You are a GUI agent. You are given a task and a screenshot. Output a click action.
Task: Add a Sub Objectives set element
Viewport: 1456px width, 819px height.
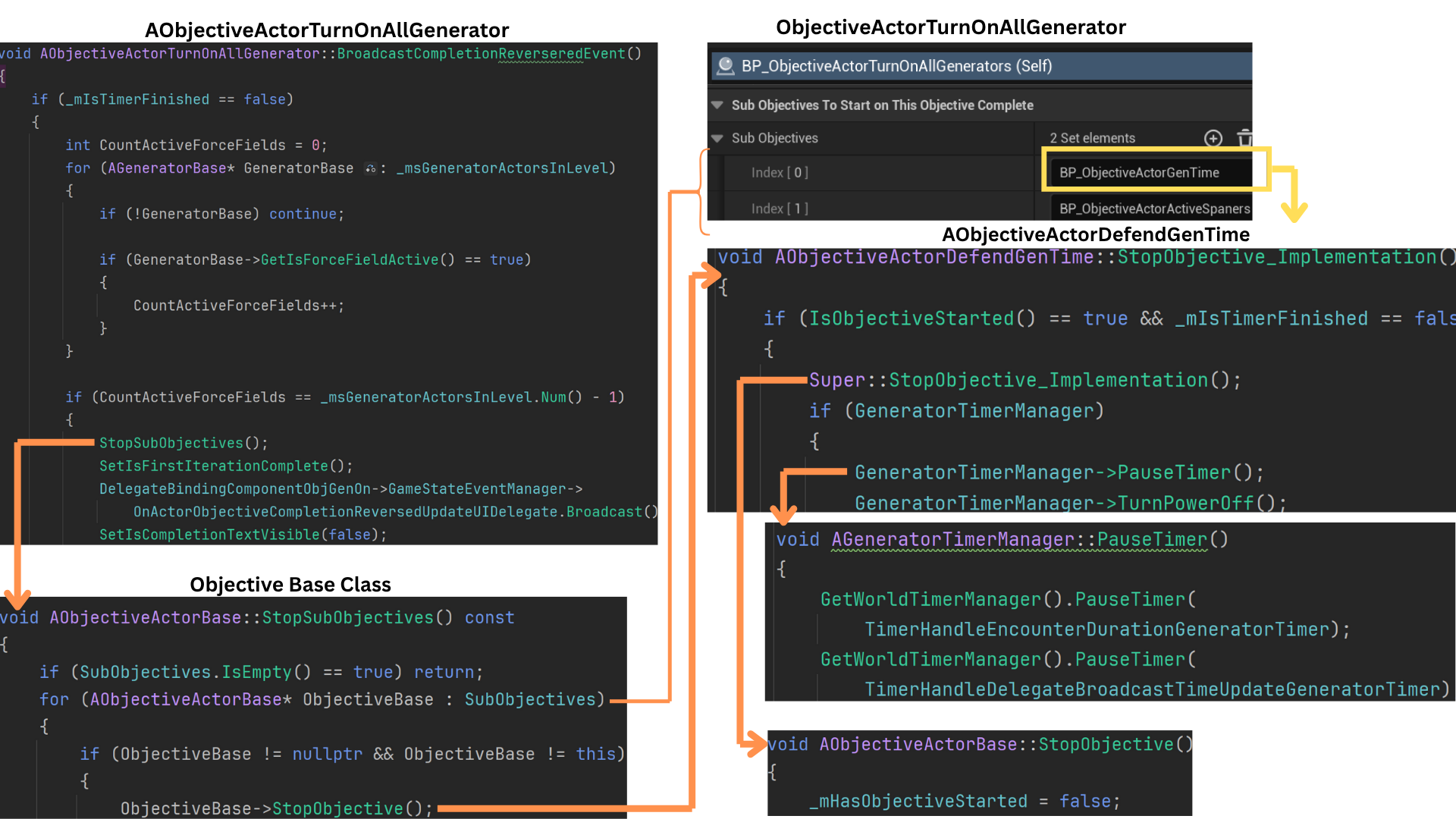tap(1213, 138)
